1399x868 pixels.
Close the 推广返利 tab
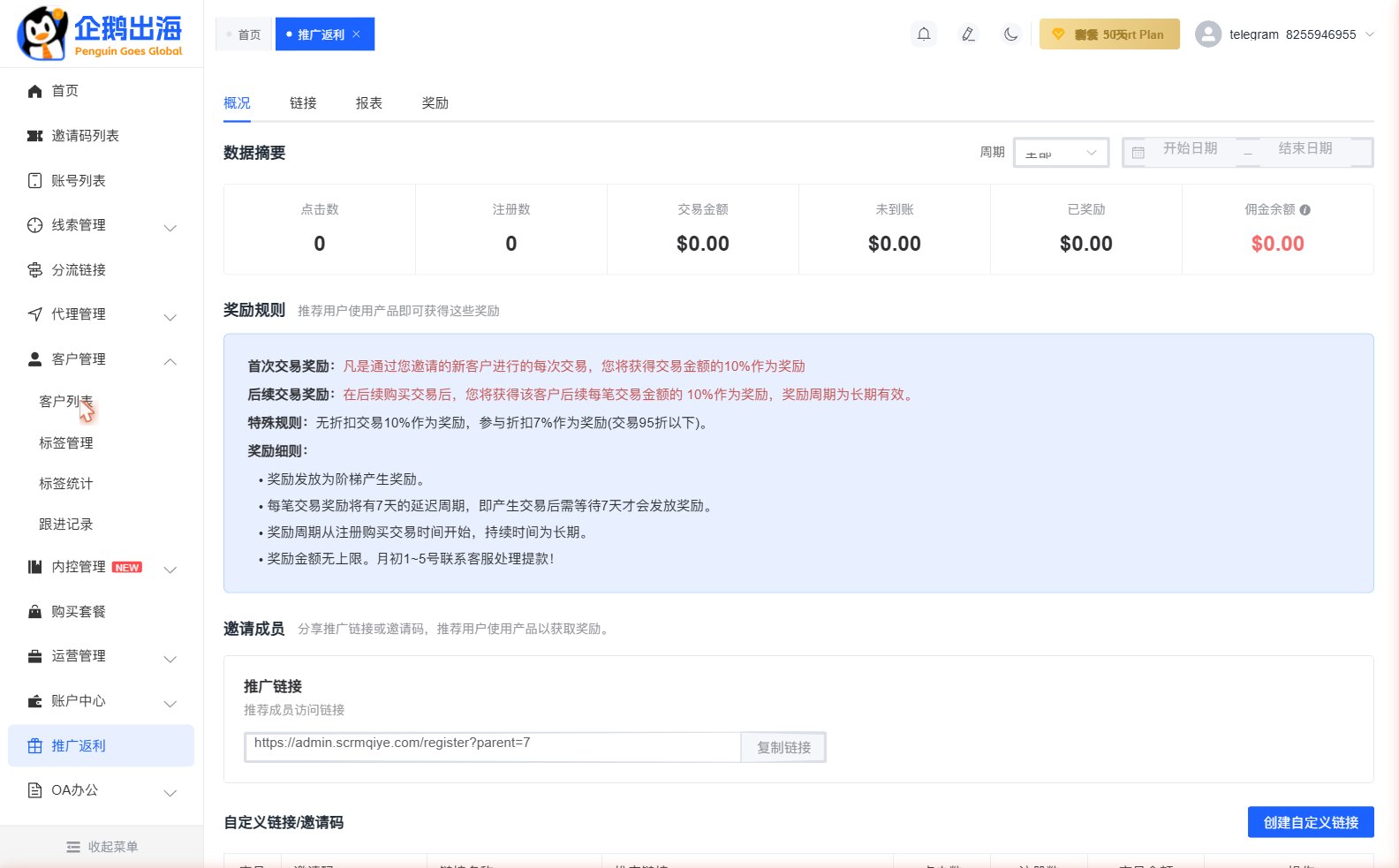pos(356,34)
